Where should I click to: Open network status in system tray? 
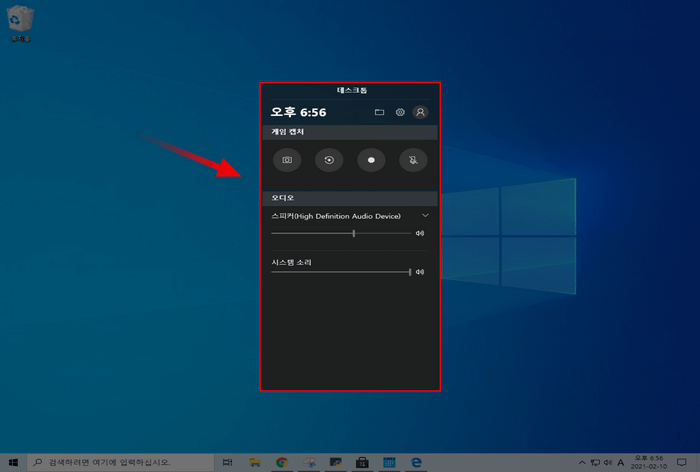[x=595, y=463]
